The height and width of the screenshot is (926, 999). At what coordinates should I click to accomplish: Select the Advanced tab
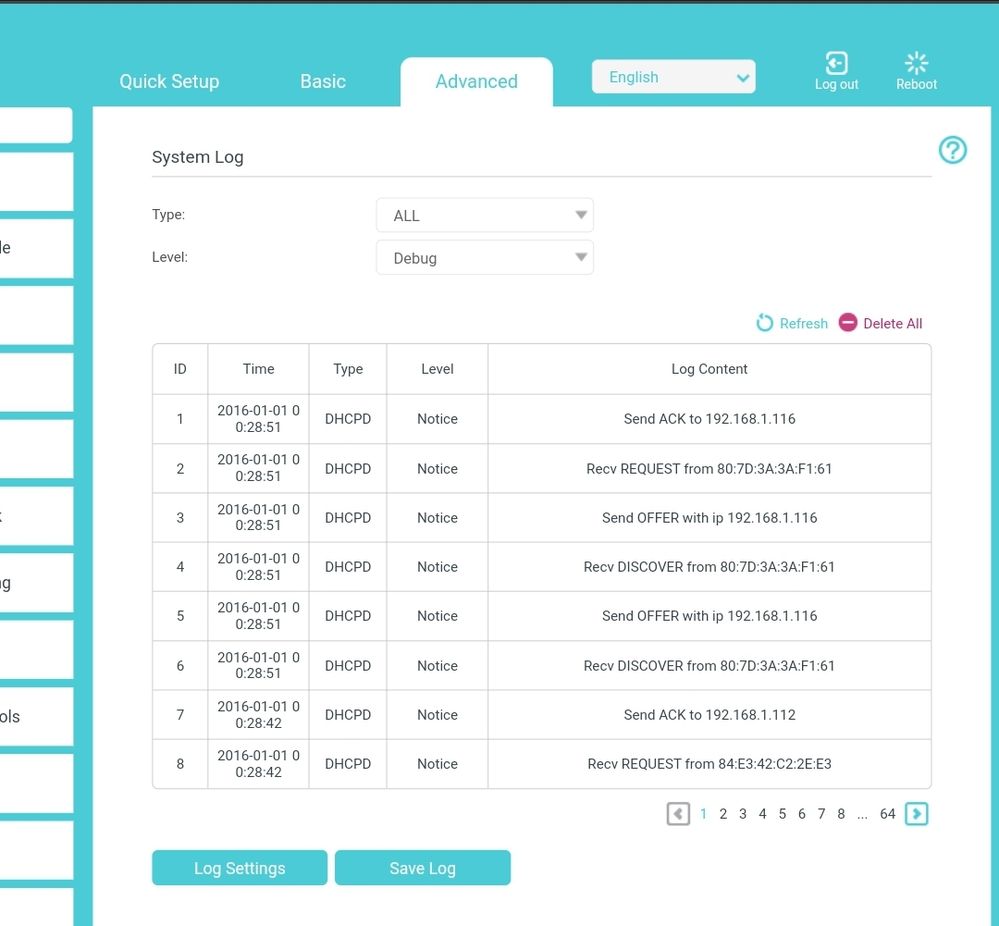[x=476, y=82]
